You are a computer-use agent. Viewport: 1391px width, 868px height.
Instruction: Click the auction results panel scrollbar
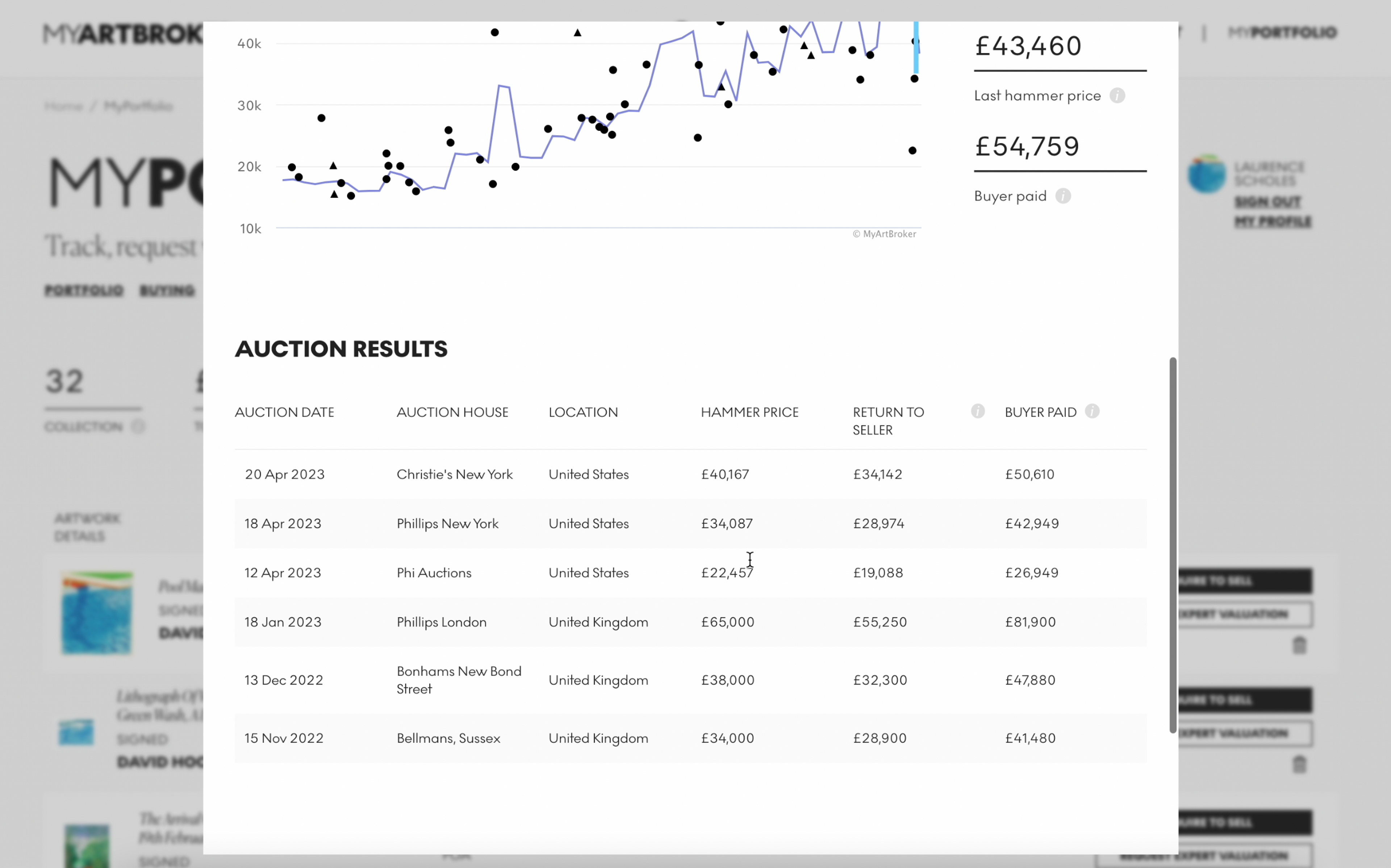click(x=1173, y=545)
